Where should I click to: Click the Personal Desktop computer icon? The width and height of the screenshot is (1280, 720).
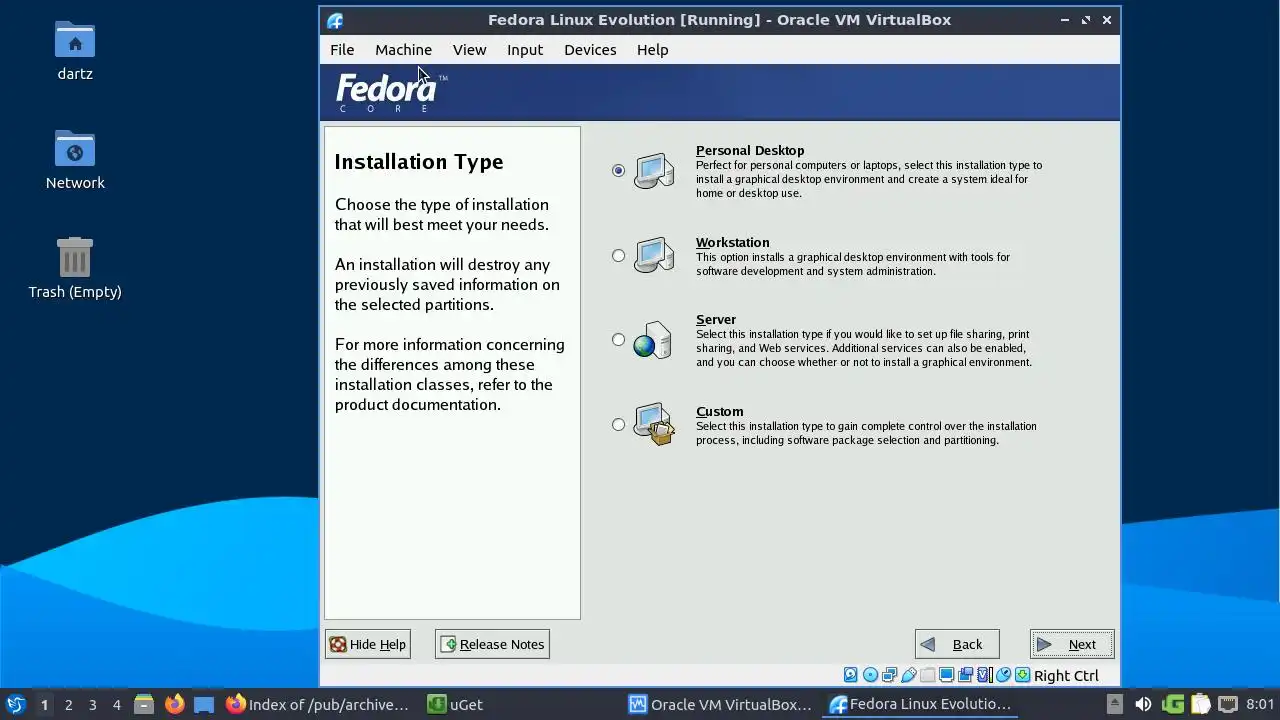(x=654, y=171)
